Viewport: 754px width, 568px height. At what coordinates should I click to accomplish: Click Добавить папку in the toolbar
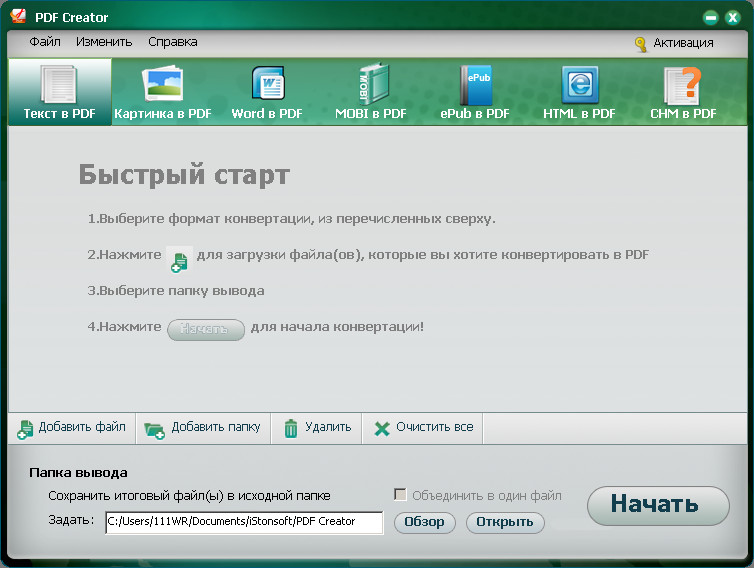coord(203,428)
